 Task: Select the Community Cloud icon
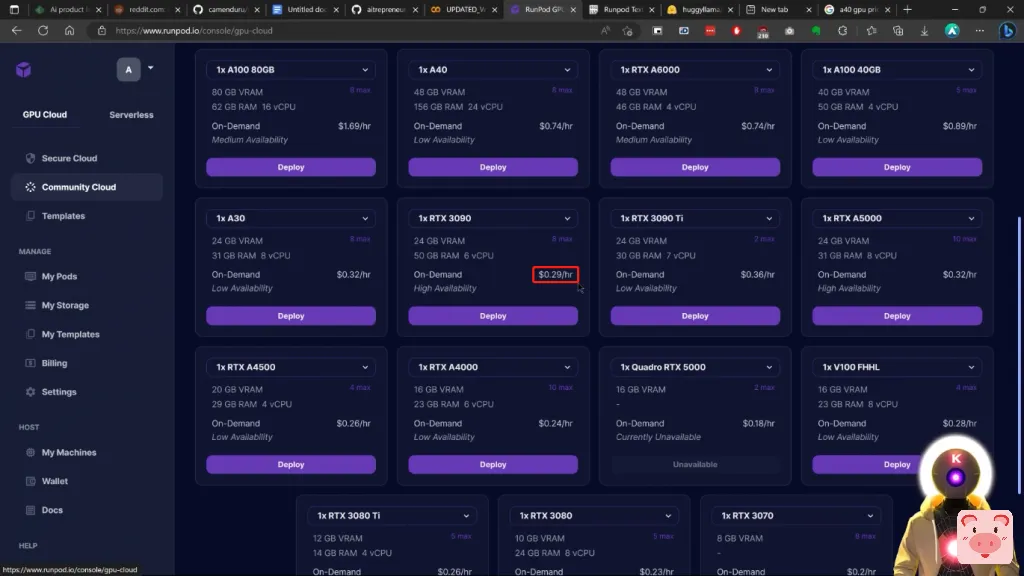[x=30, y=187]
